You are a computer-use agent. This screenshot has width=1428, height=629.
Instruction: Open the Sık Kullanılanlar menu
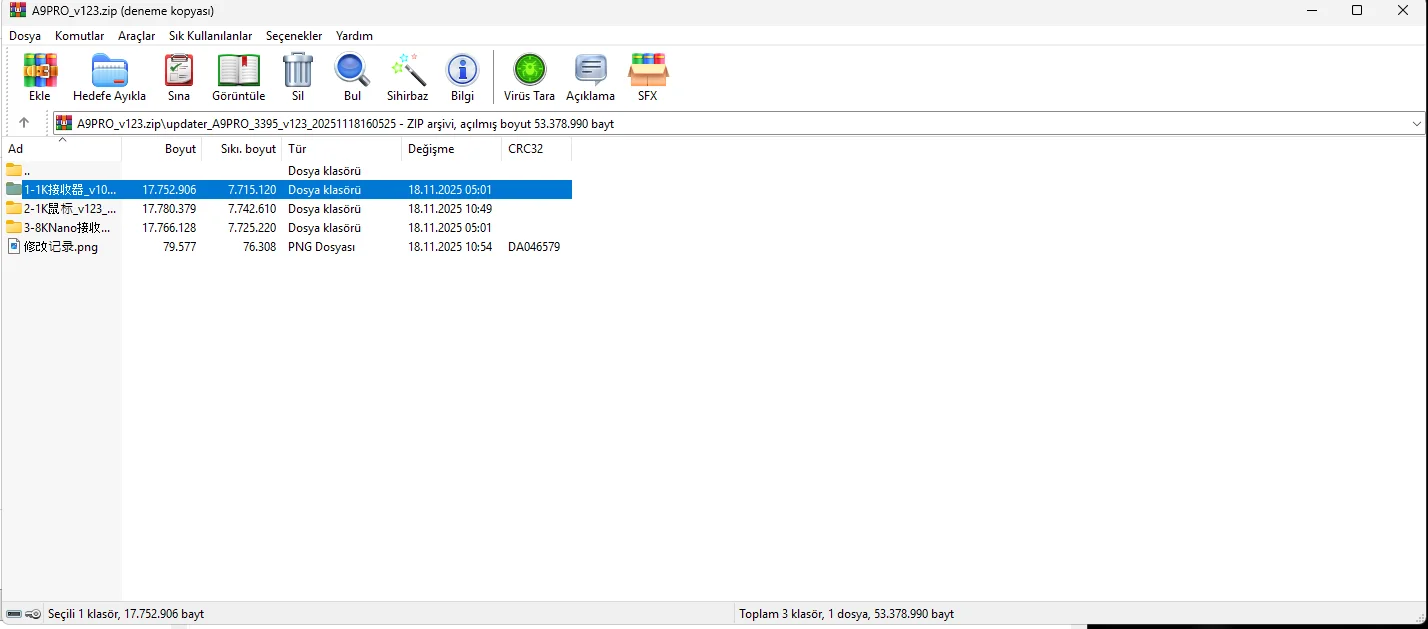210,35
